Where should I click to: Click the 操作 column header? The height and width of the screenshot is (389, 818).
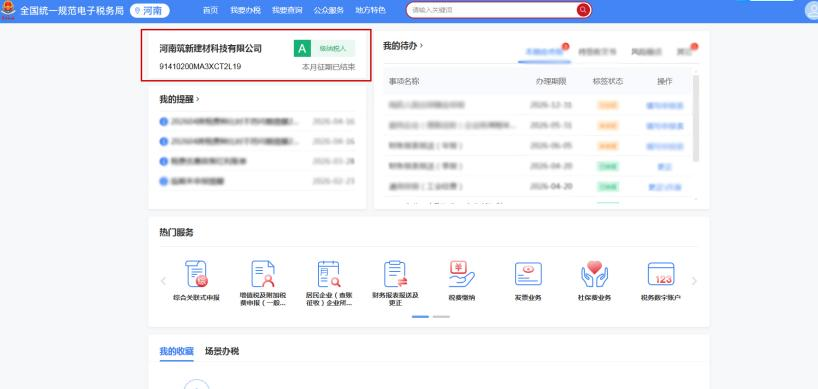coord(665,82)
